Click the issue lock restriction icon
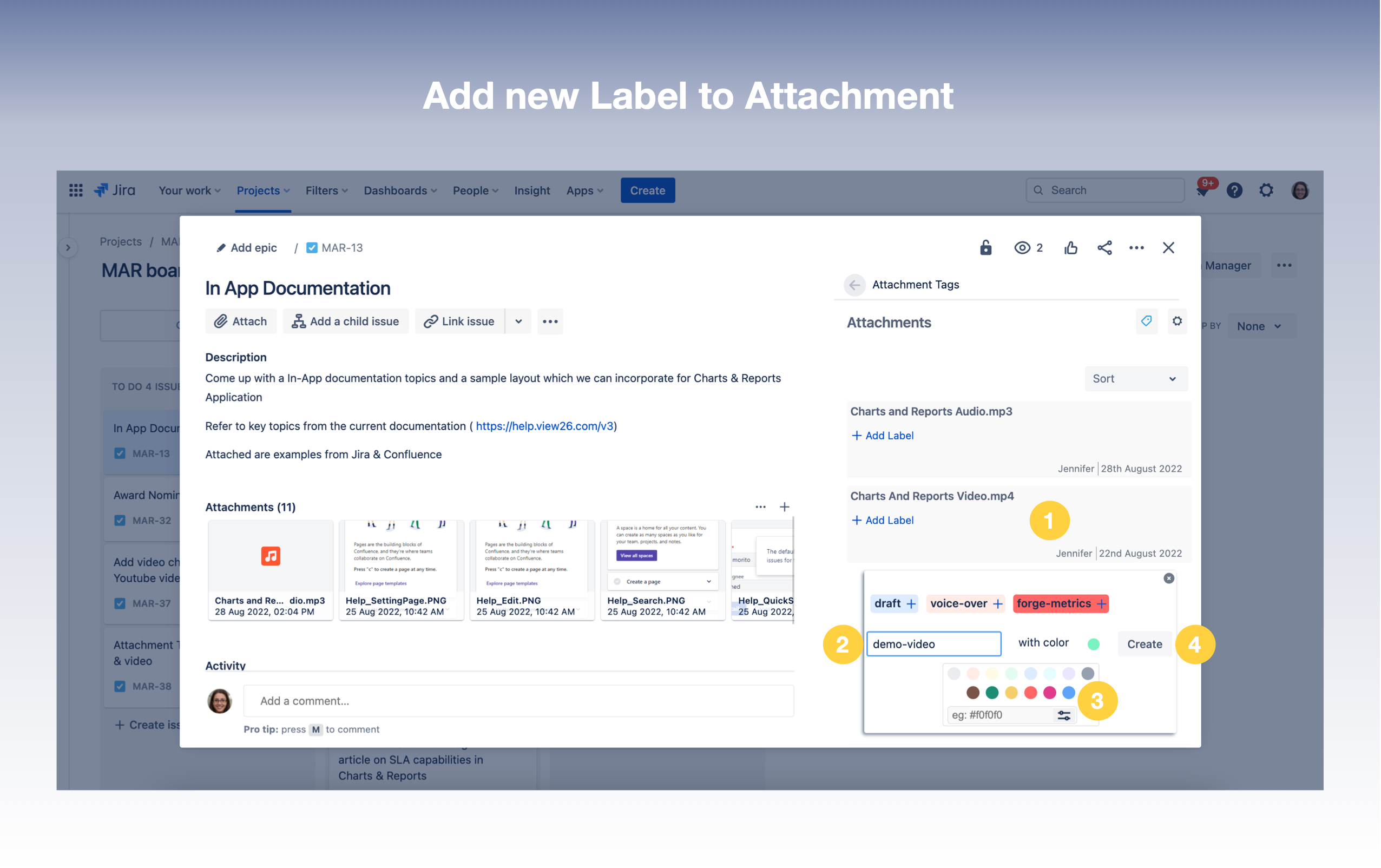 (x=985, y=248)
